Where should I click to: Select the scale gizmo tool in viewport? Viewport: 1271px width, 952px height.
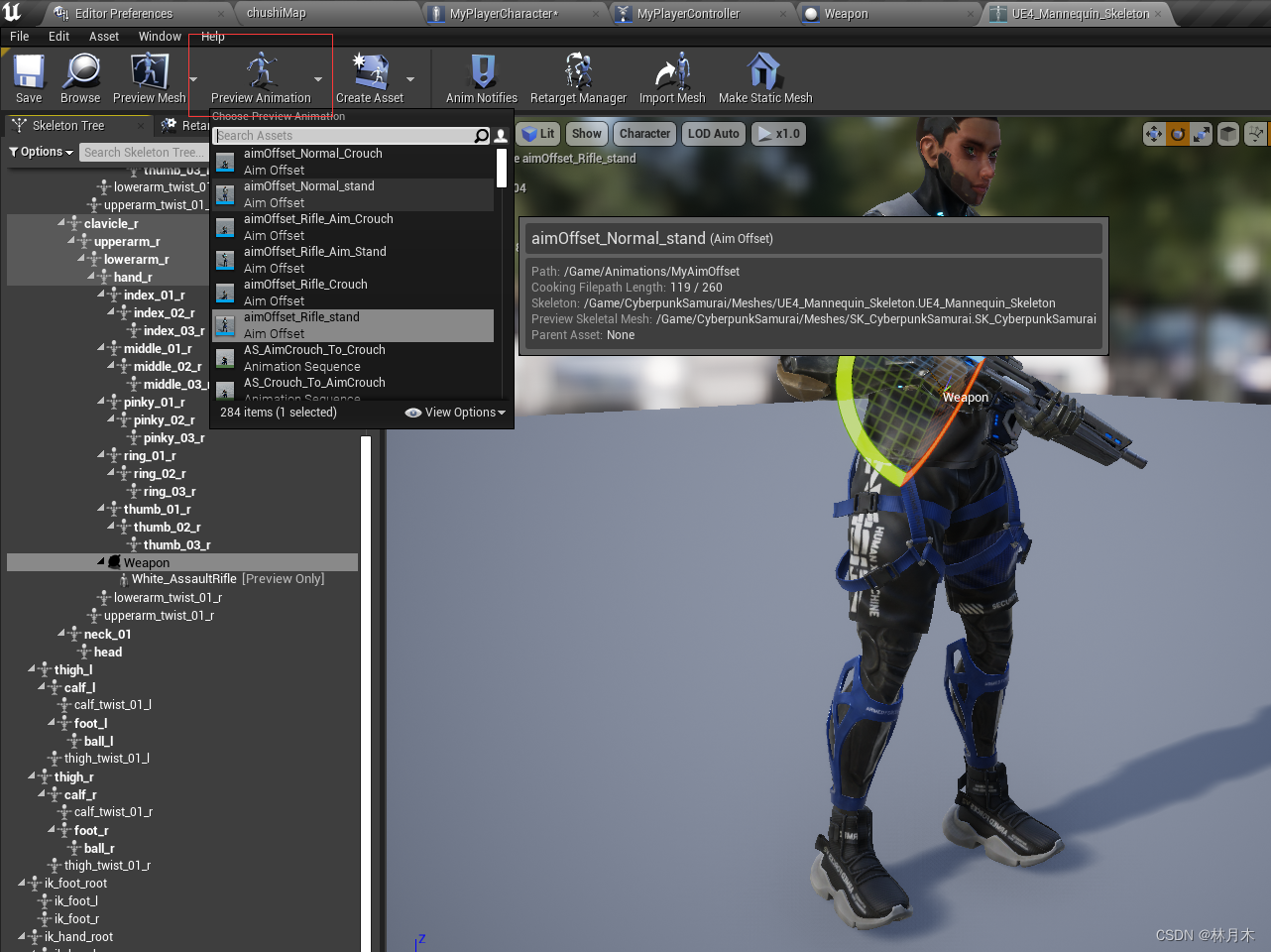pos(1202,134)
